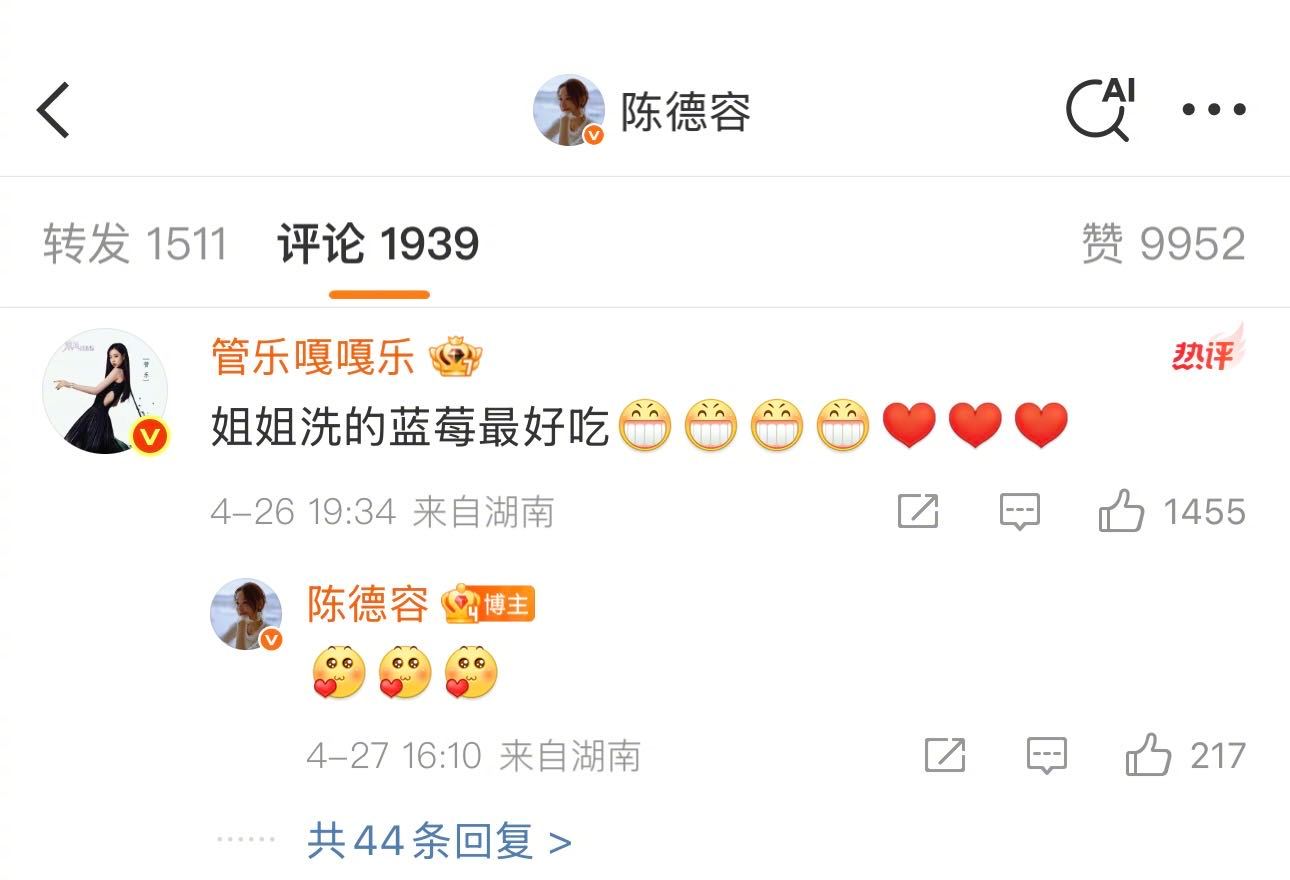1290x880 pixels.
Task: Expand 共44条回复 replies
Action: pos(439,841)
